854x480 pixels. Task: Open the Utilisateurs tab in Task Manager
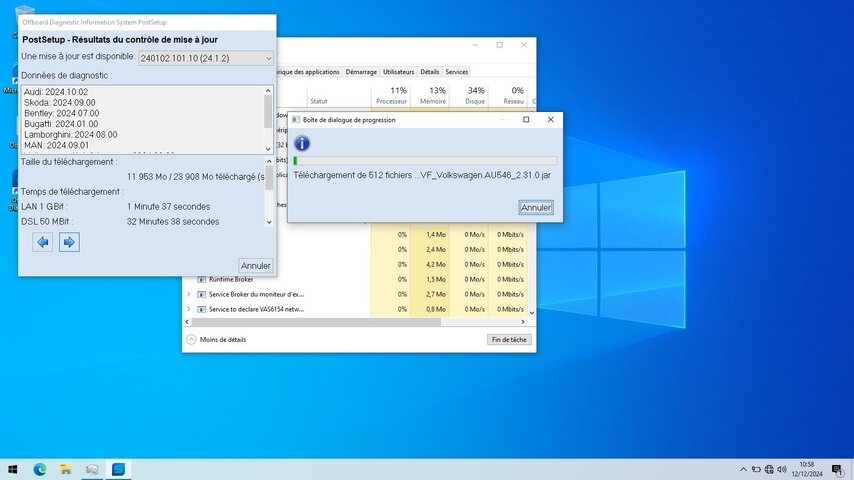coord(398,72)
